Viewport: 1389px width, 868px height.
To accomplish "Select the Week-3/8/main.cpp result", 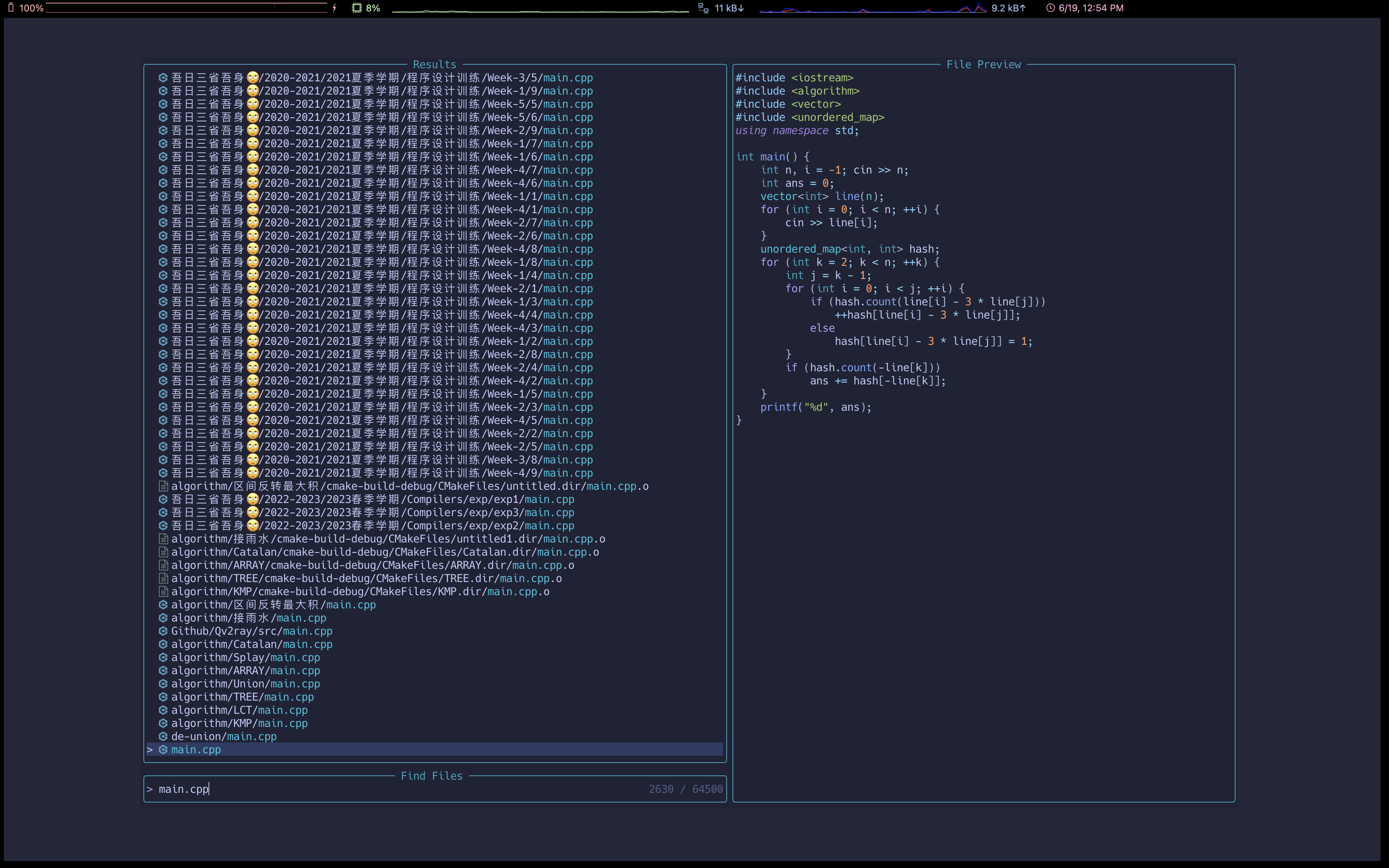I will (x=435, y=460).
